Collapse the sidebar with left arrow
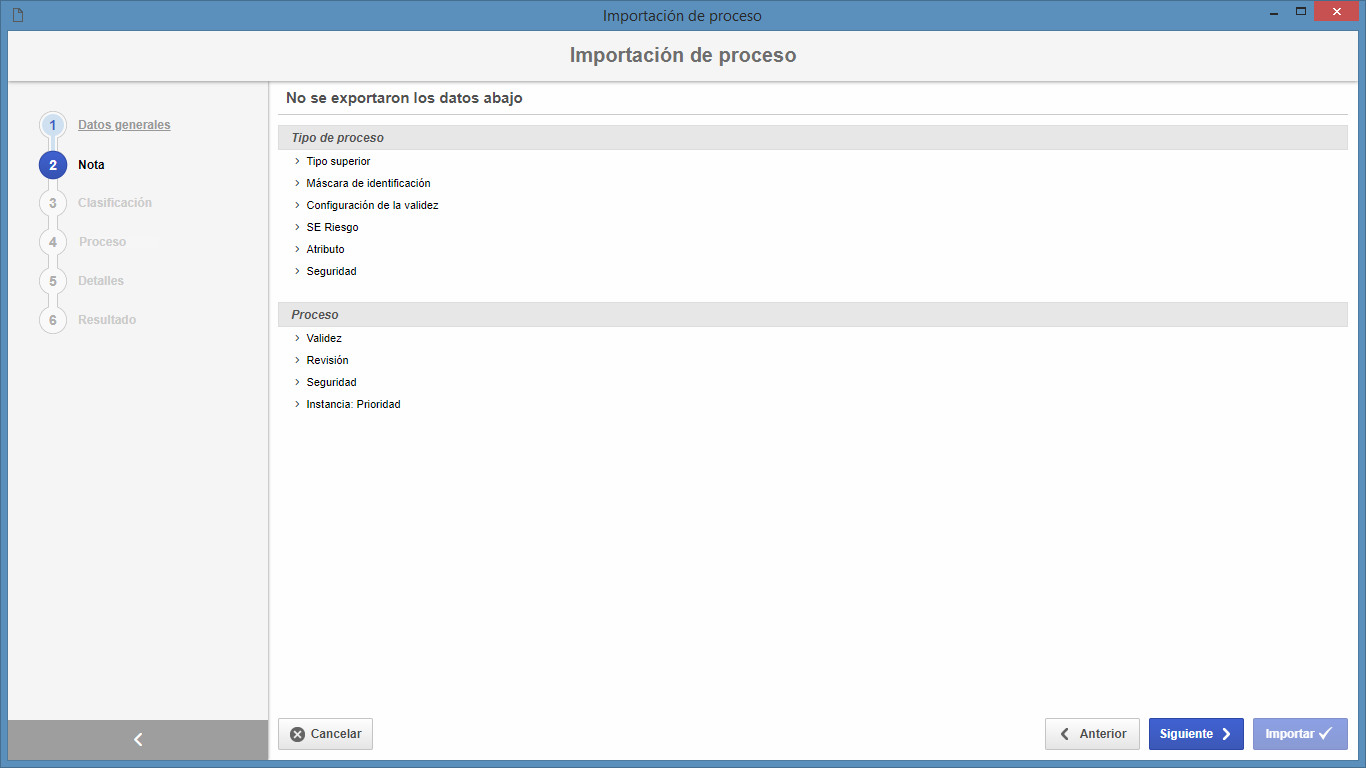This screenshot has width=1366, height=768. pos(138,740)
